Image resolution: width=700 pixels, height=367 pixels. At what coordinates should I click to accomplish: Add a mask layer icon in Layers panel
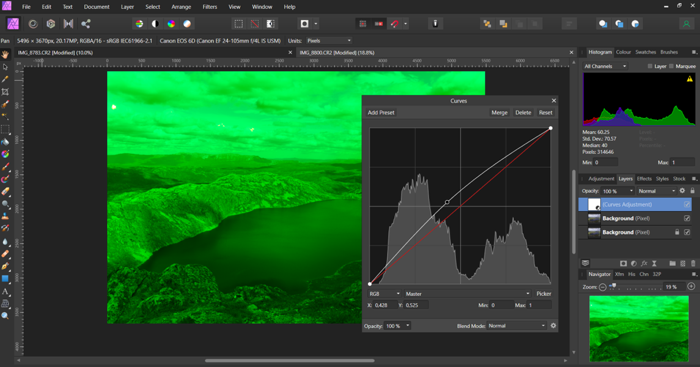click(x=623, y=263)
